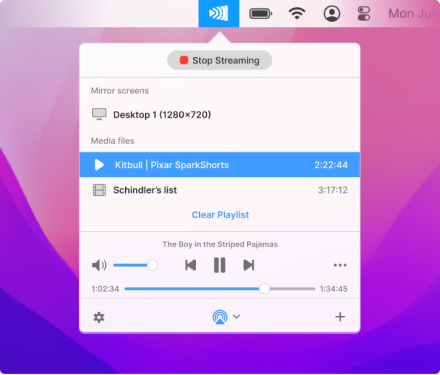Open the battery status menu
The image size is (440, 375).
pyautogui.click(x=261, y=14)
